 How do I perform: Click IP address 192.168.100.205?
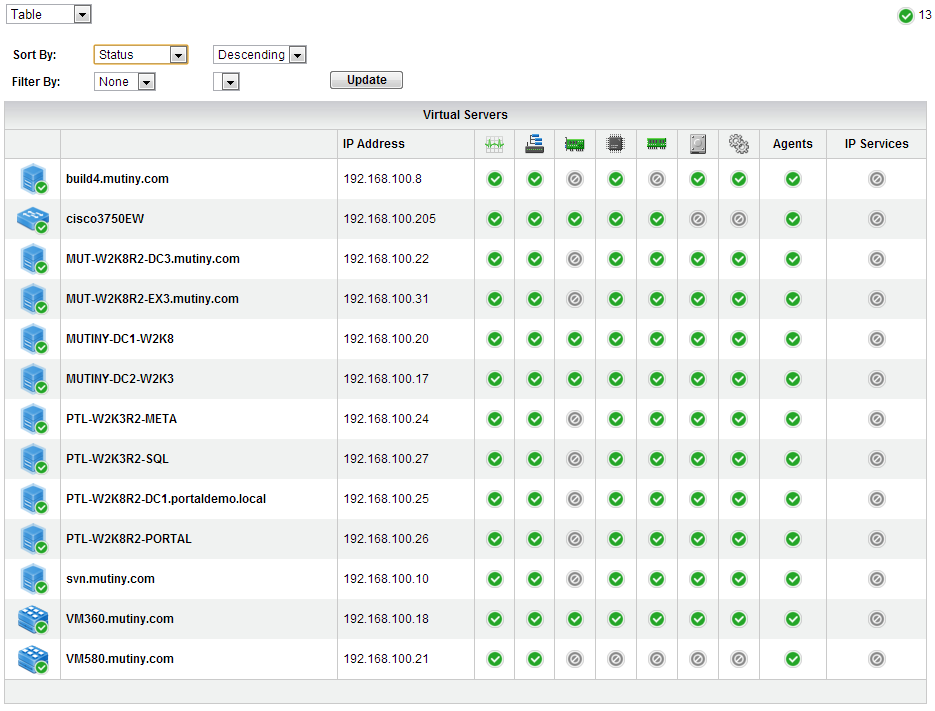[389, 219]
